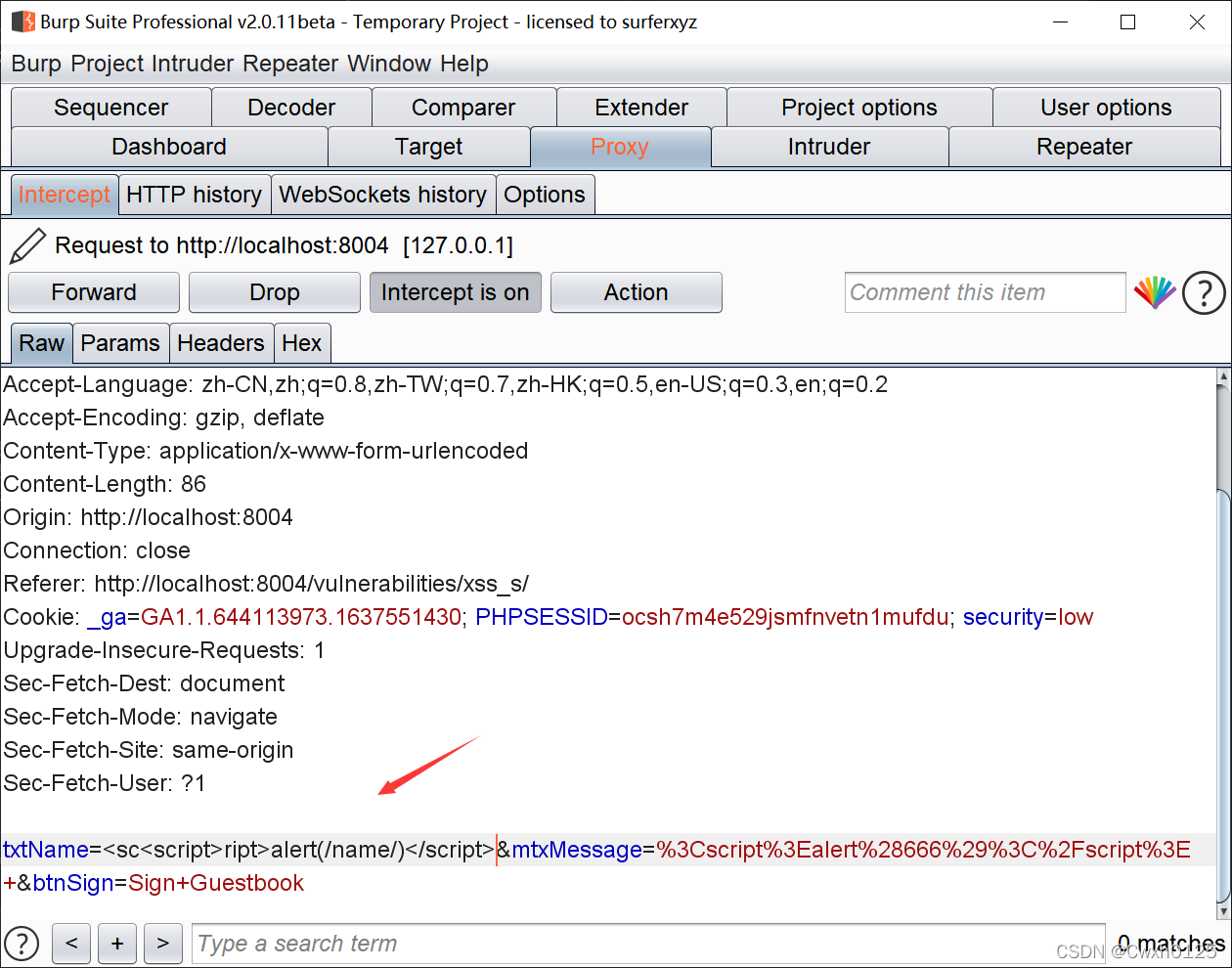Click the plus search options button
The height and width of the screenshot is (968, 1232).
tap(117, 944)
